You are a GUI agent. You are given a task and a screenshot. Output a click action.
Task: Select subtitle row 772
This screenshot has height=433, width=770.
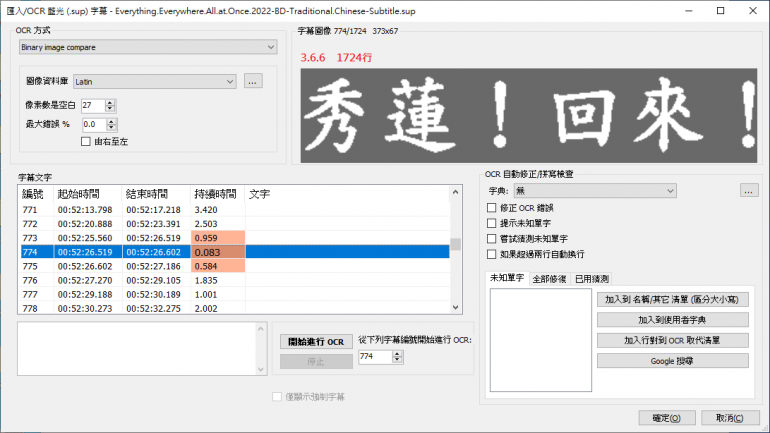(x=234, y=224)
